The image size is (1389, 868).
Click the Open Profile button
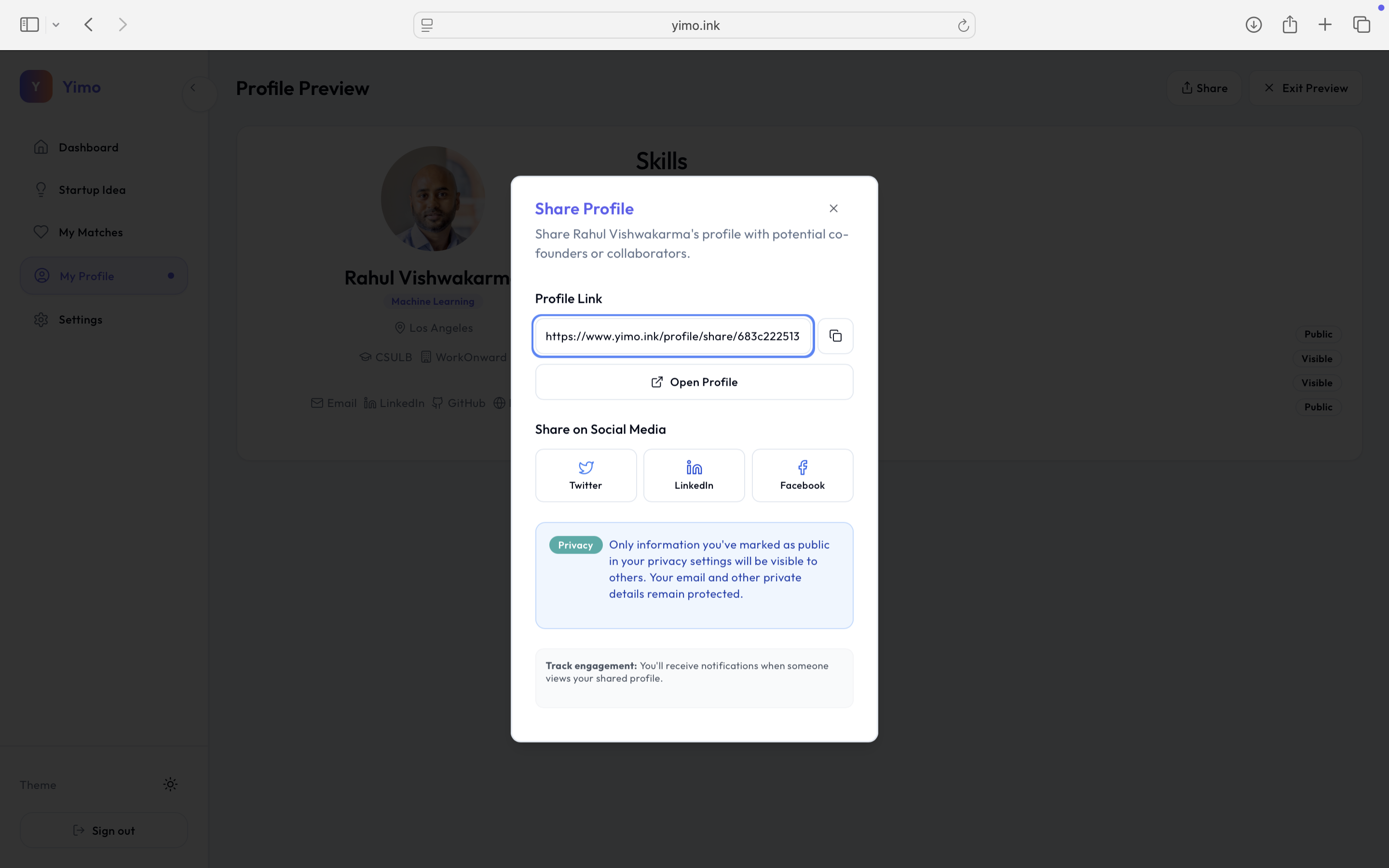point(694,382)
